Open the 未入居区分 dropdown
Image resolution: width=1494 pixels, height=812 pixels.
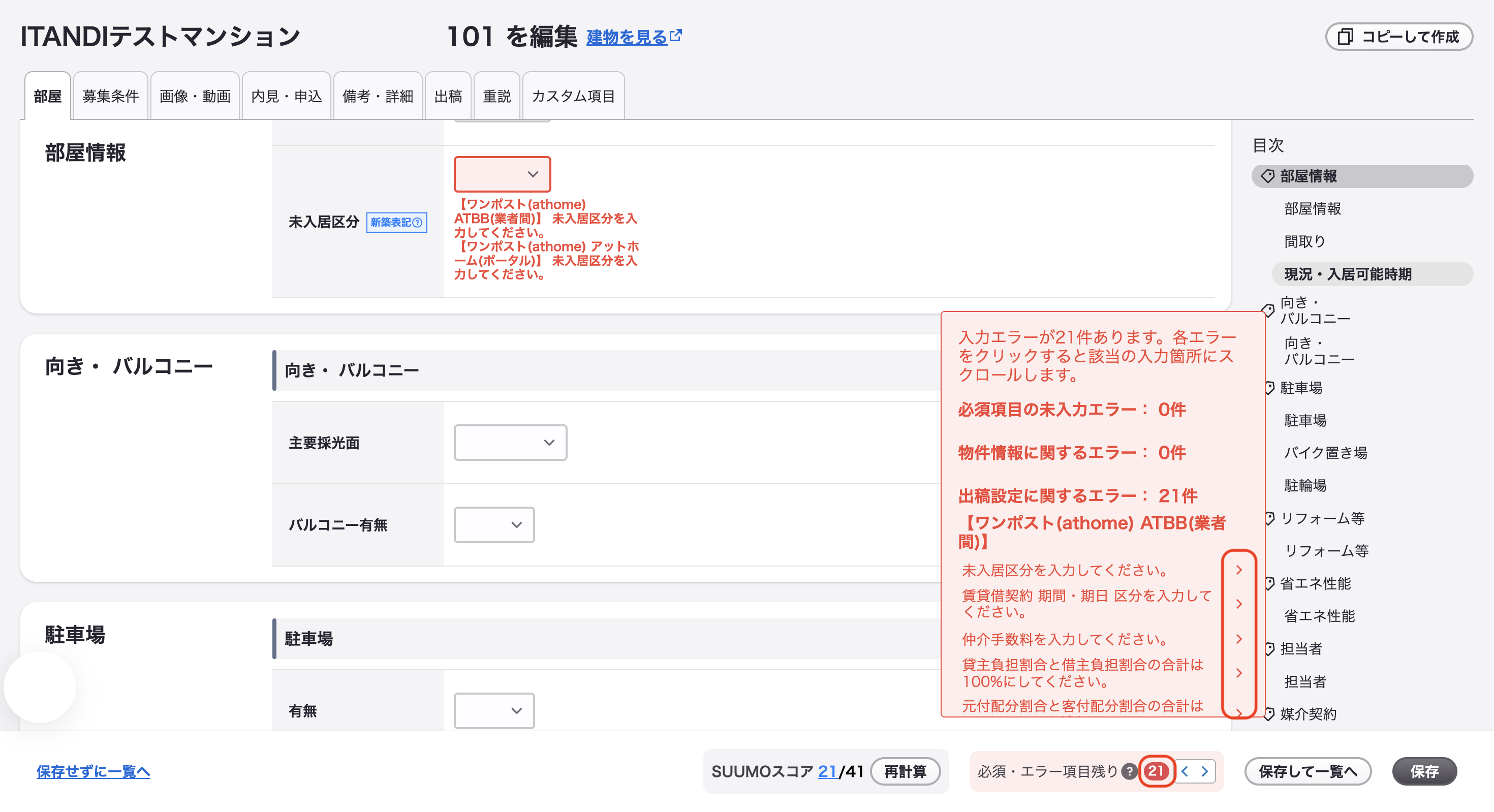[x=502, y=174]
